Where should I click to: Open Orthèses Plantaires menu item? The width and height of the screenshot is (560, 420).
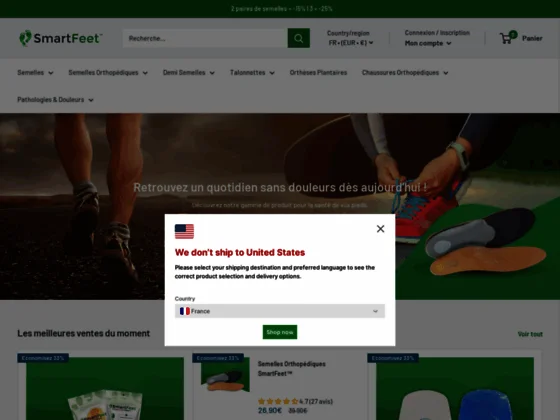pyautogui.click(x=318, y=72)
